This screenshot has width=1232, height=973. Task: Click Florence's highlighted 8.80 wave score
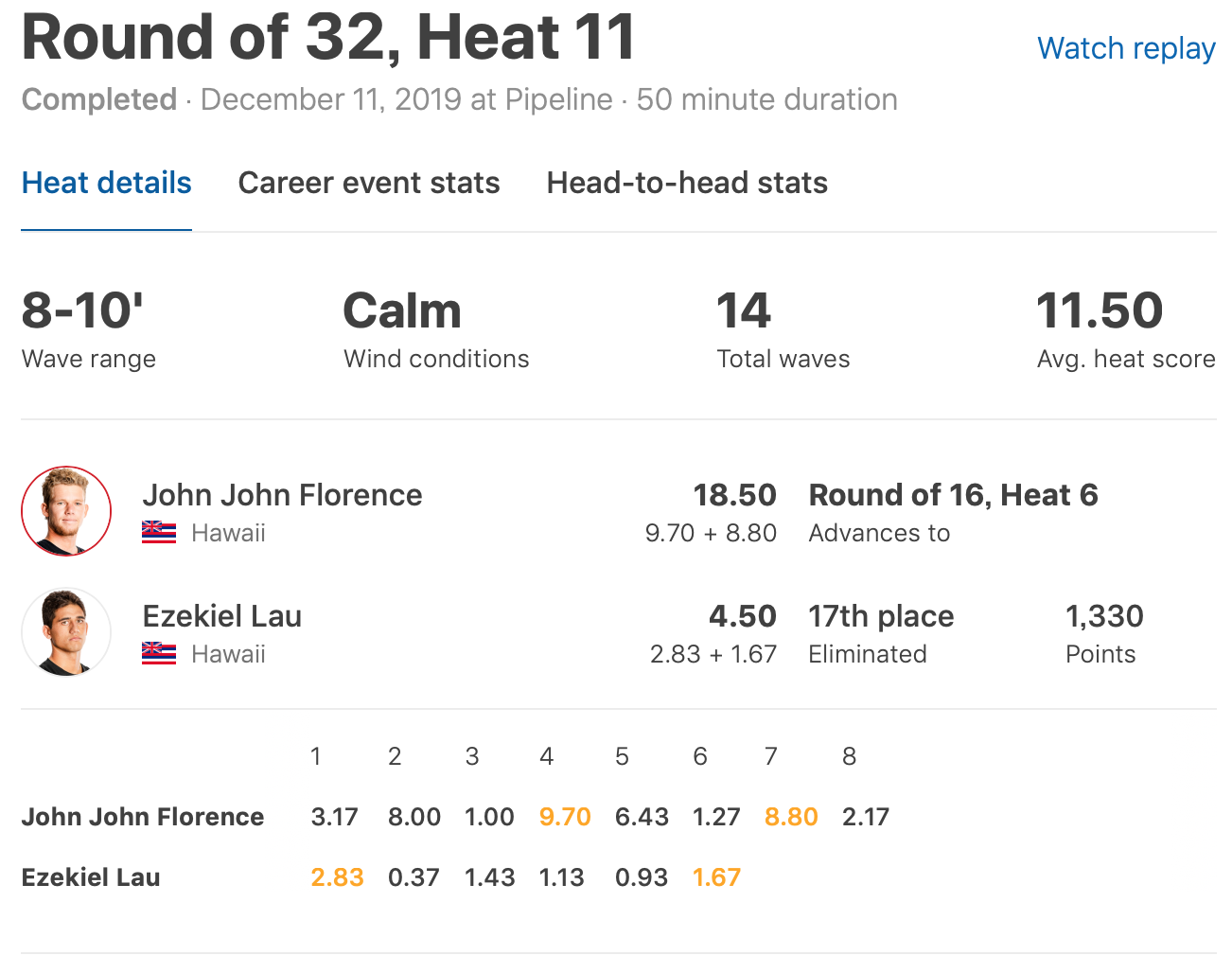click(791, 817)
